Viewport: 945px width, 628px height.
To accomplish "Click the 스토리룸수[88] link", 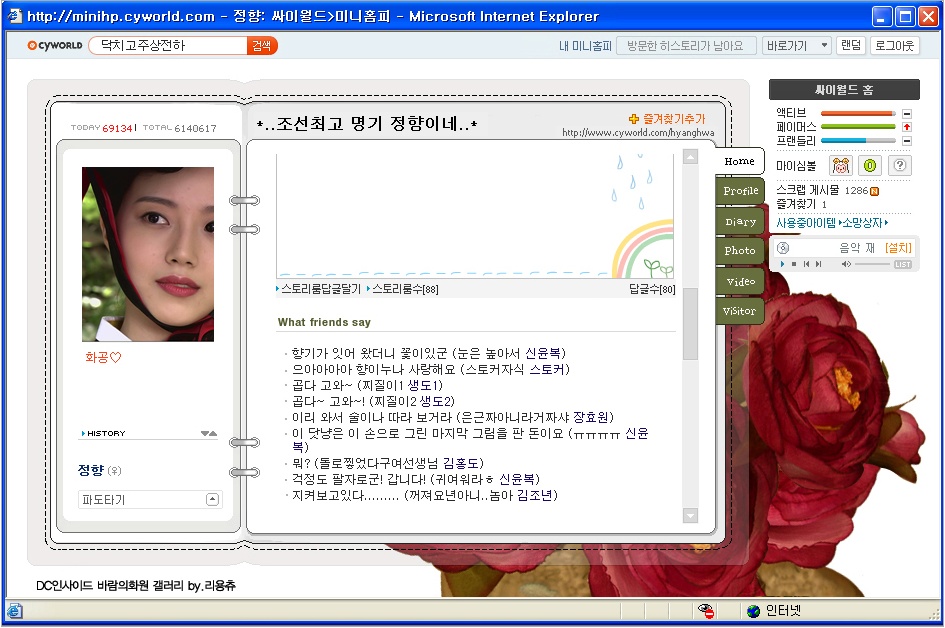I will [405, 289].
